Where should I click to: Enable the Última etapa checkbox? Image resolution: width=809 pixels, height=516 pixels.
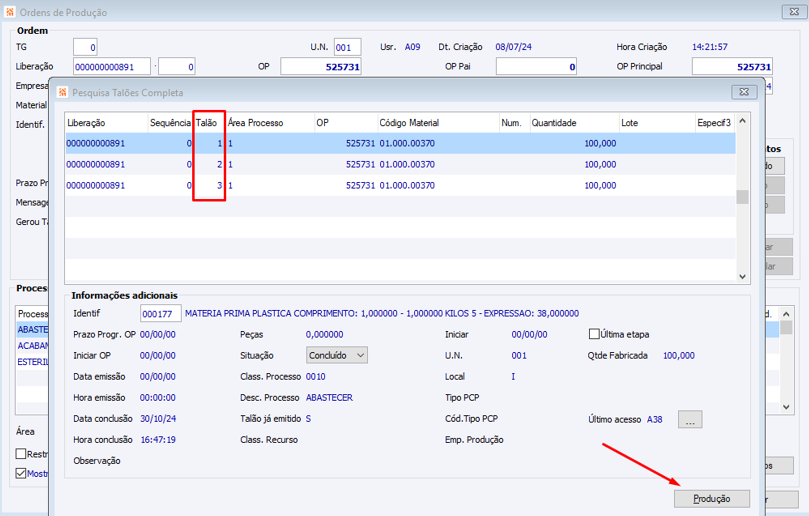[x=595, y=334]
